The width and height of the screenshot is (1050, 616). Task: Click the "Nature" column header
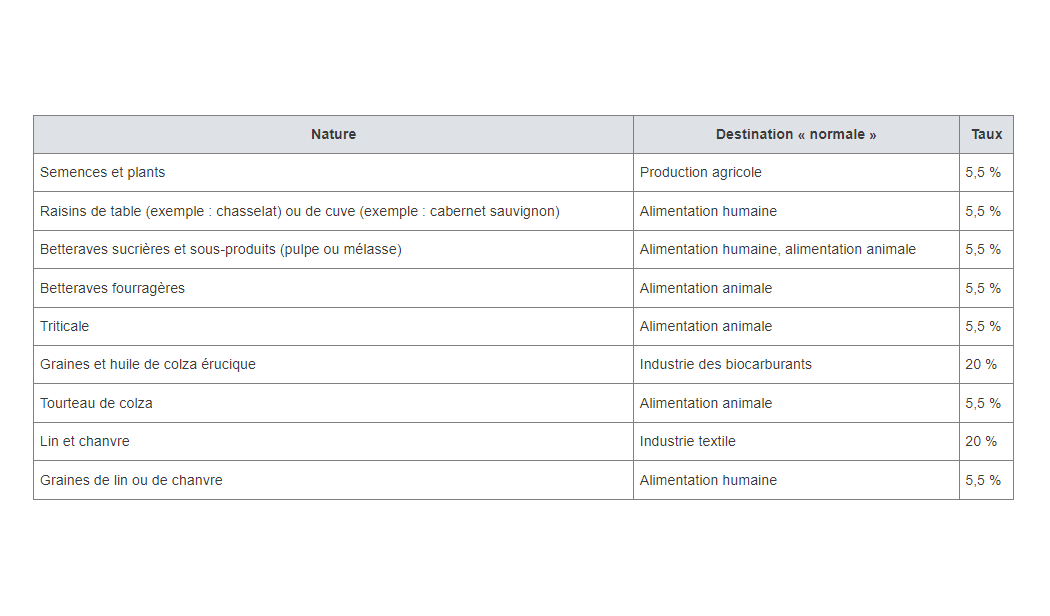(333, 134)
